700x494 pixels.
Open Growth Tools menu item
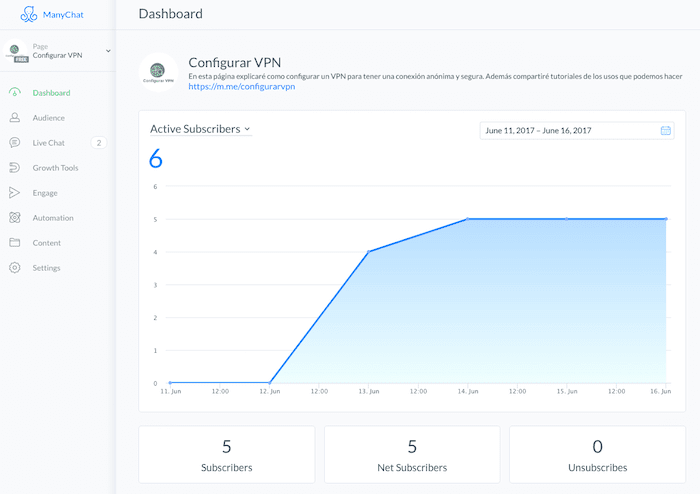click(55, 168)
